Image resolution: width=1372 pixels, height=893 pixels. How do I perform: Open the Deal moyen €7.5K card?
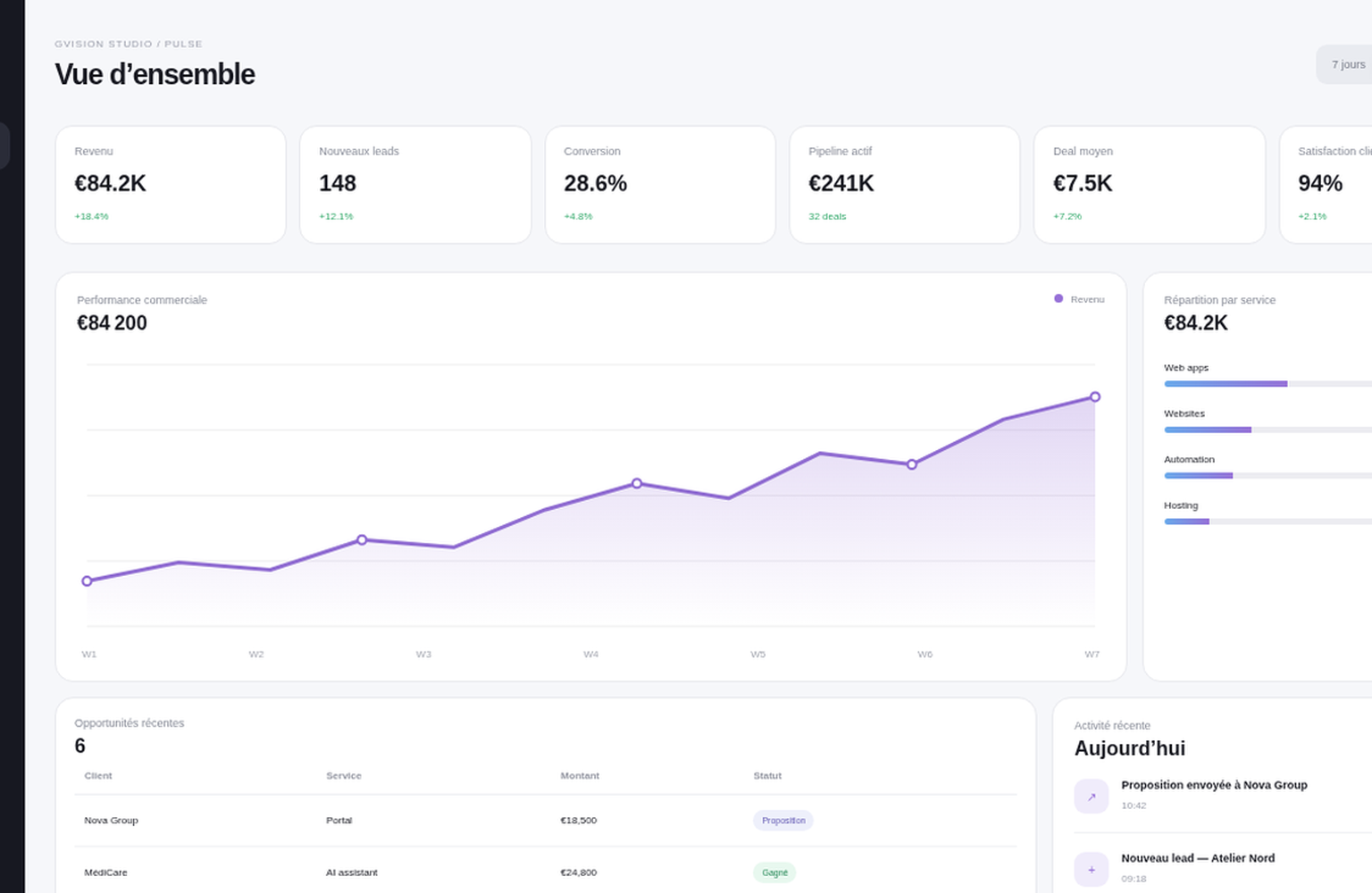click(x=1150, y=184)
